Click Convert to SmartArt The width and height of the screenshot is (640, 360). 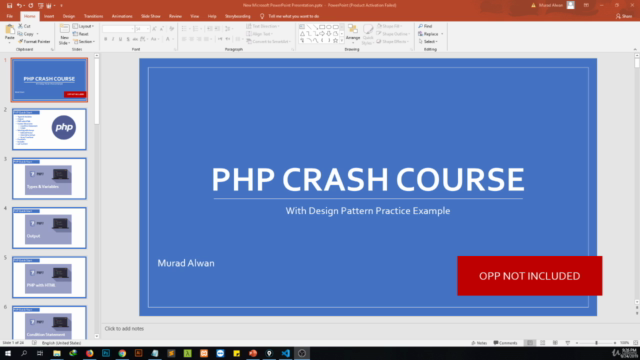[x=269, y=42]
